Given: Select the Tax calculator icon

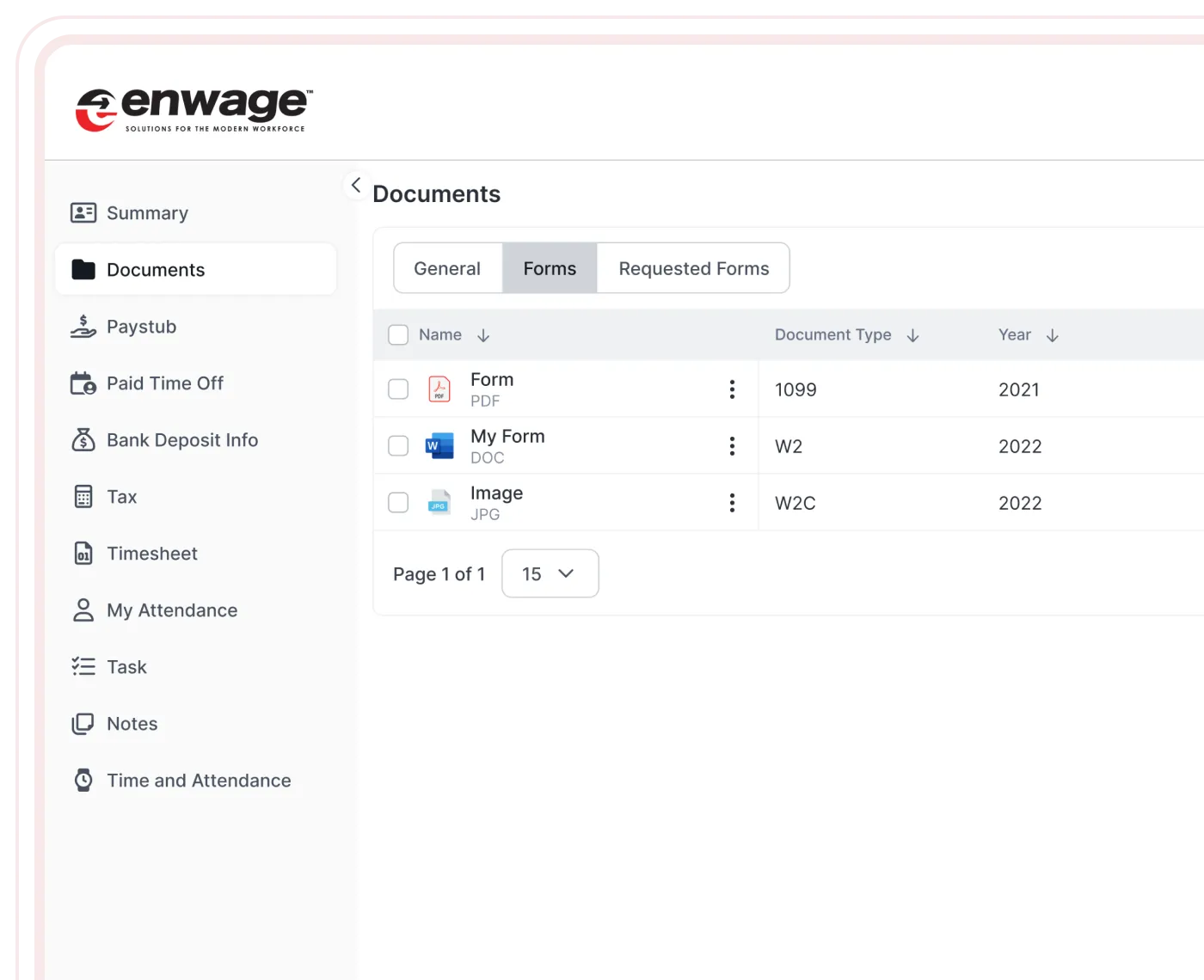Looking at the screenshot, I should [83, 497].
